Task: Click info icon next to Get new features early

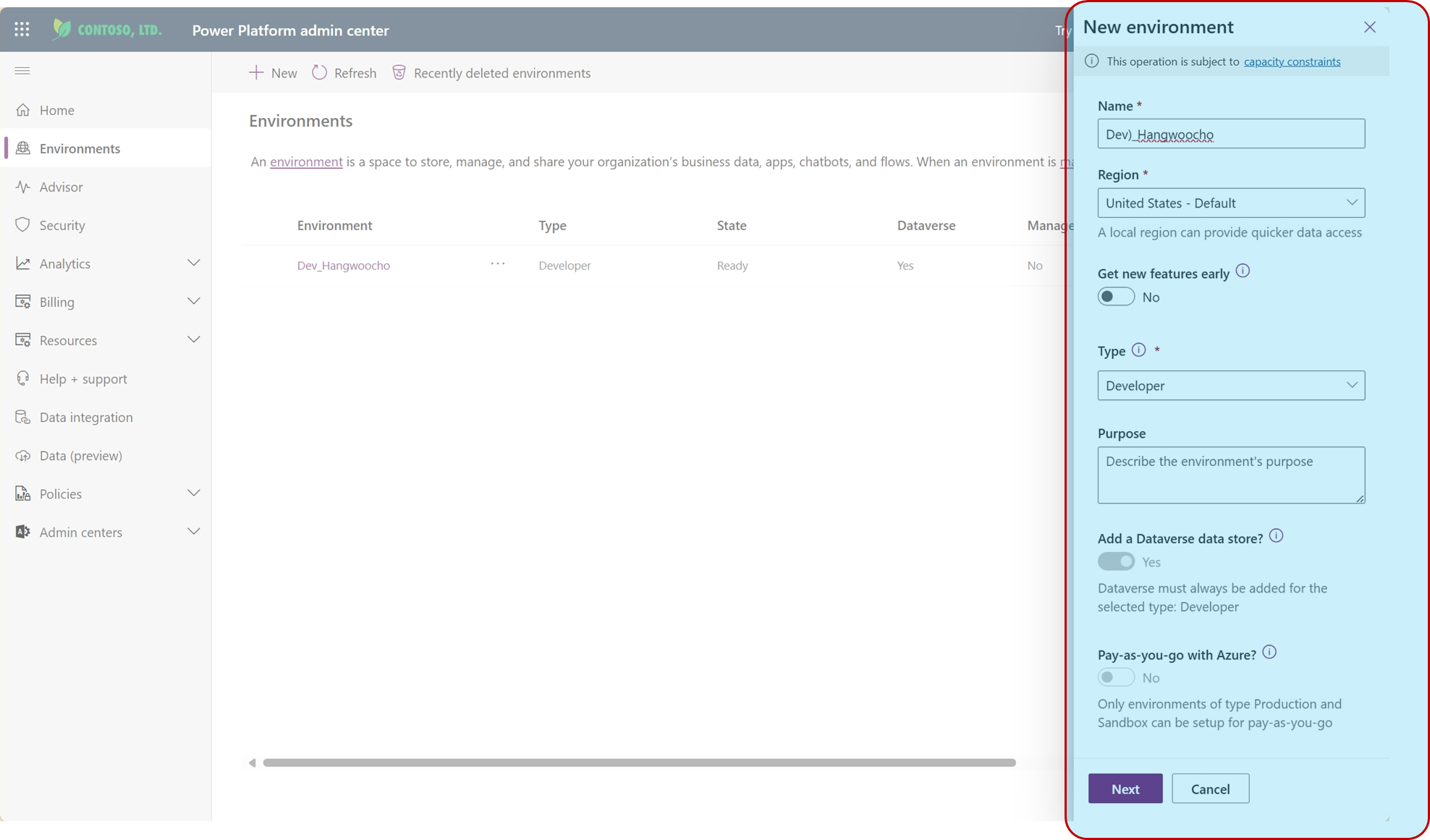Action: click(x=1243, y=271)
